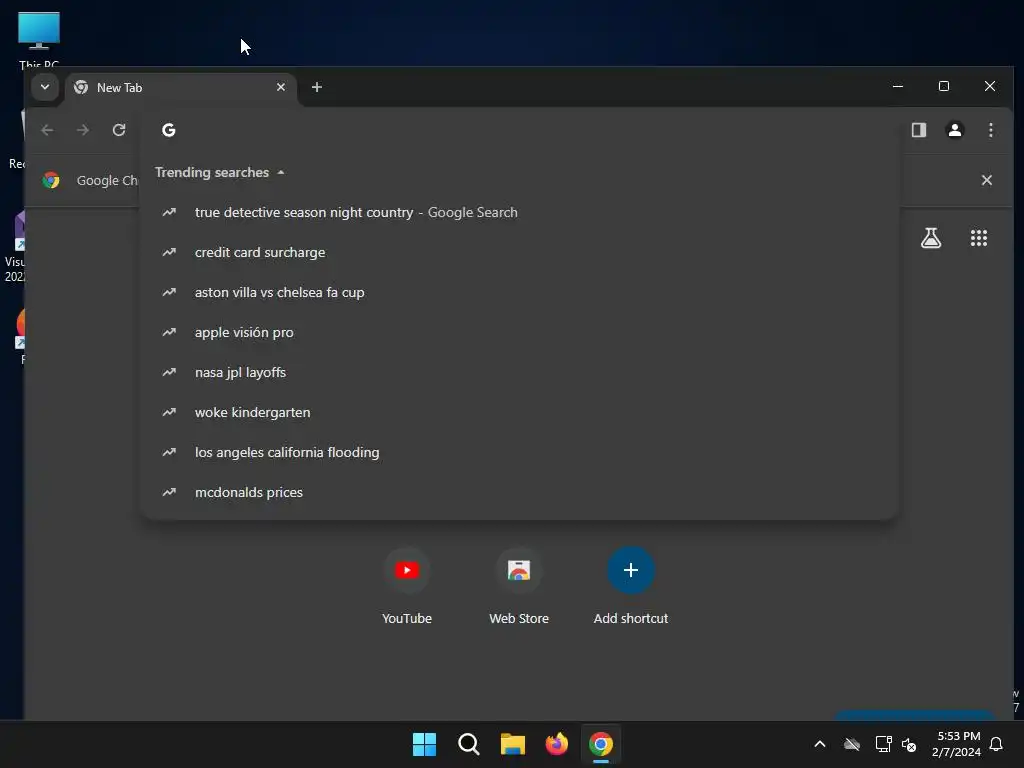Screen dimensions: 1024x768
Task: Click the network tray icon
Action: pos(883,744)
